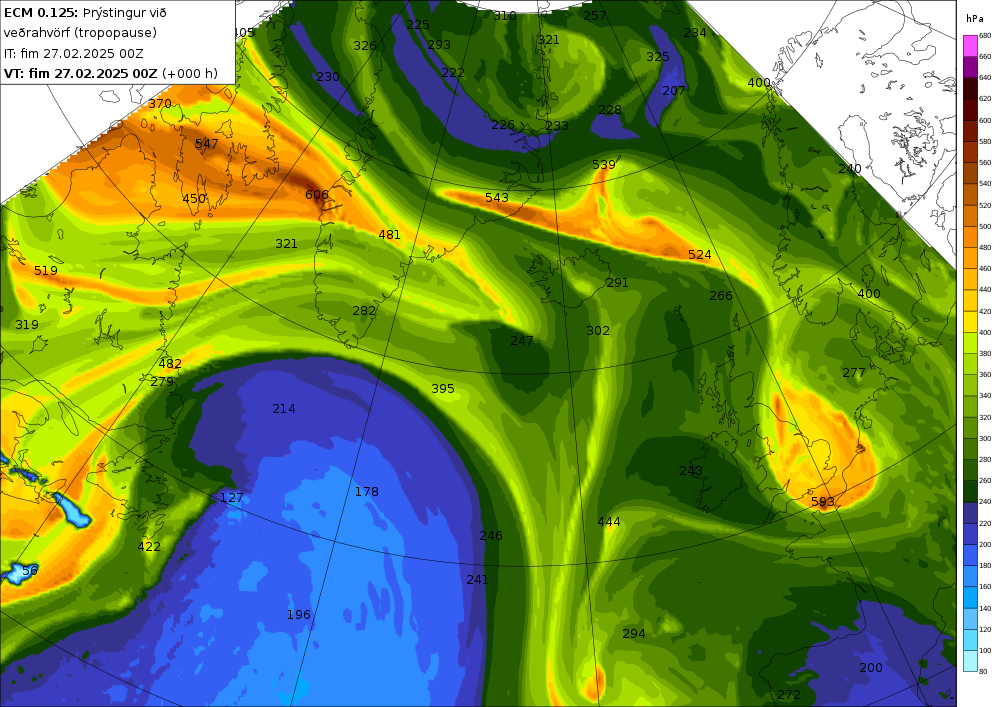The image size is (1000, 707).
Task: Click the '230' pressure value on the map
Action: tap(328, 77)
